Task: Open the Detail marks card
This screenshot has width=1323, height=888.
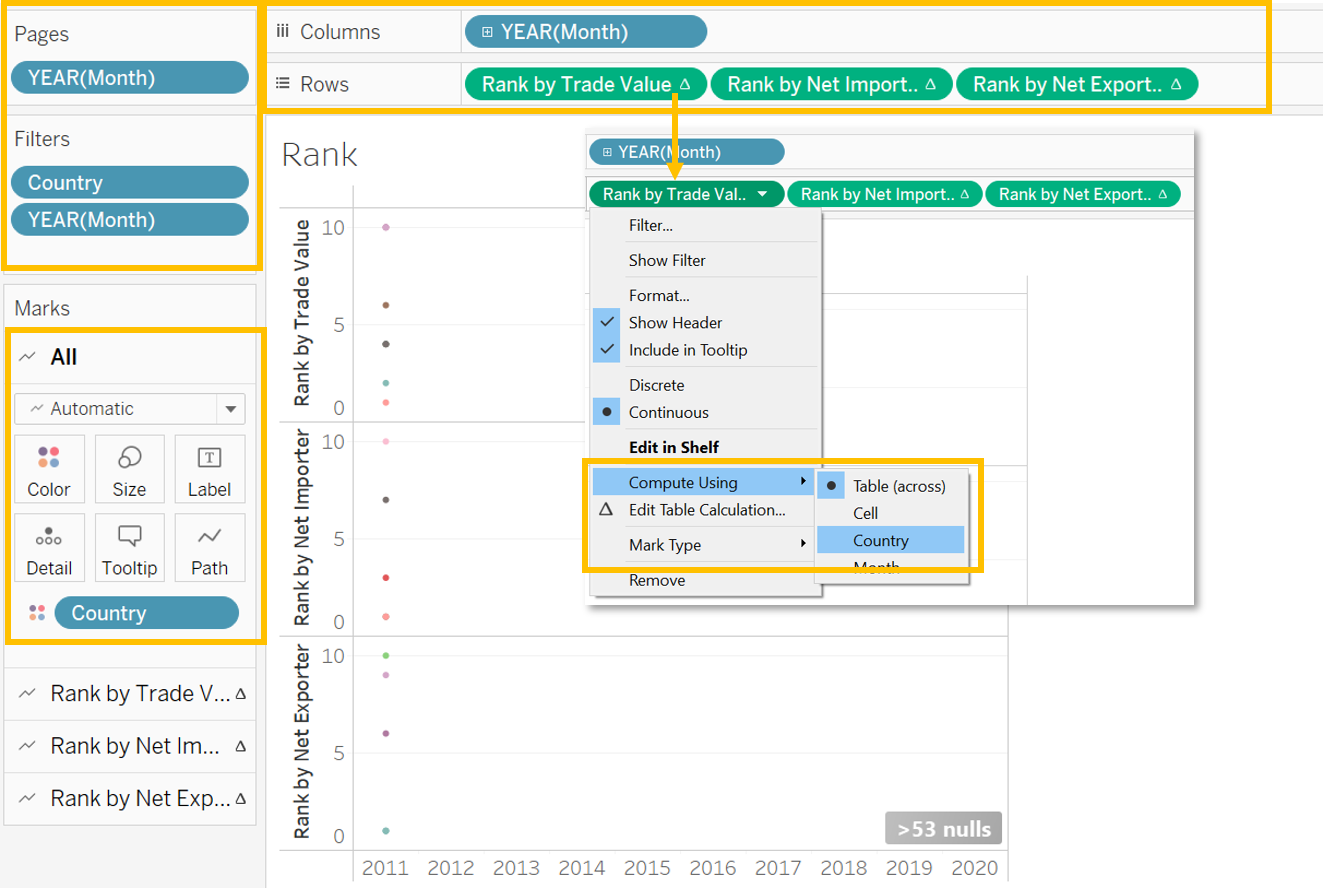Action: tap(49, 537)
